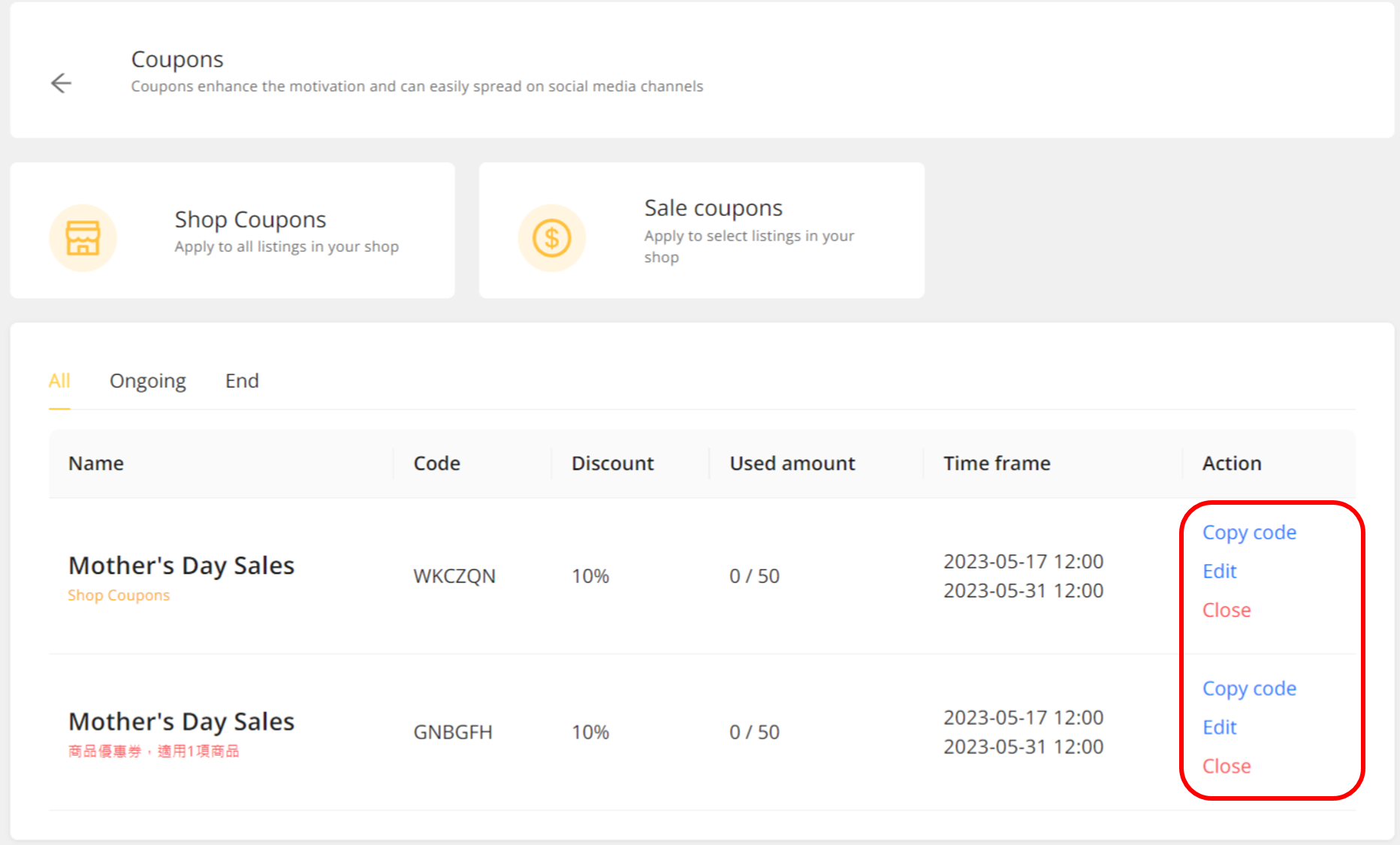Viewport: 1400px width, 845px height.
Task: Click the back arrow beside Coupons title
Action: pos(61,83)
